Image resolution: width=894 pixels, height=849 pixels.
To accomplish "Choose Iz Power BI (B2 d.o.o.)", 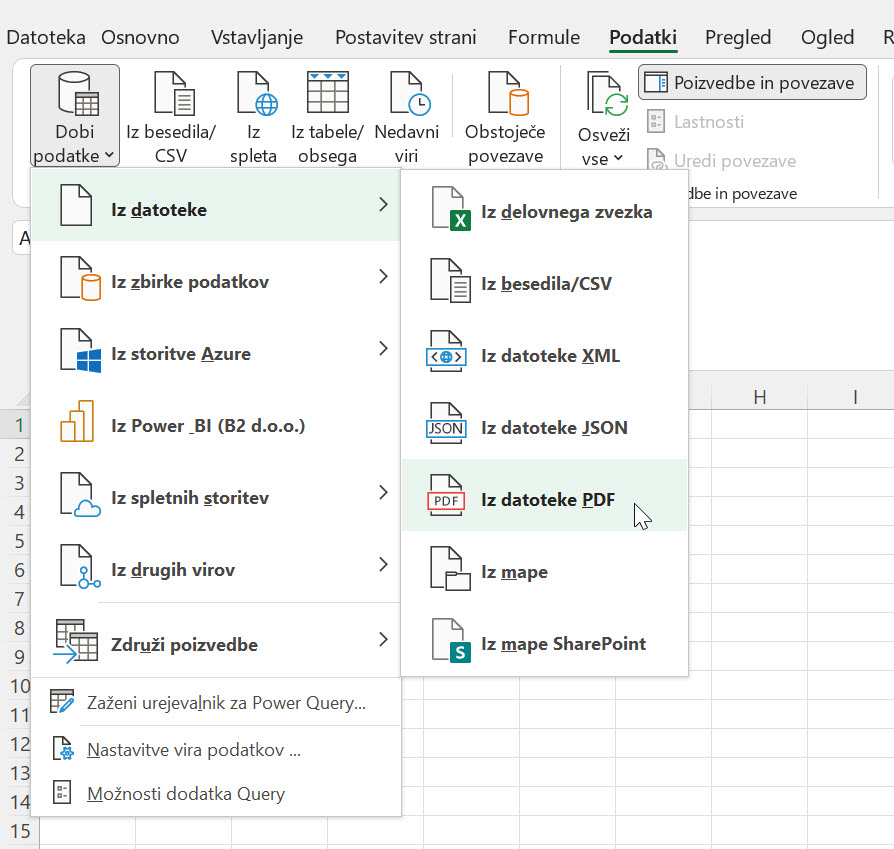I will point(216,426).
